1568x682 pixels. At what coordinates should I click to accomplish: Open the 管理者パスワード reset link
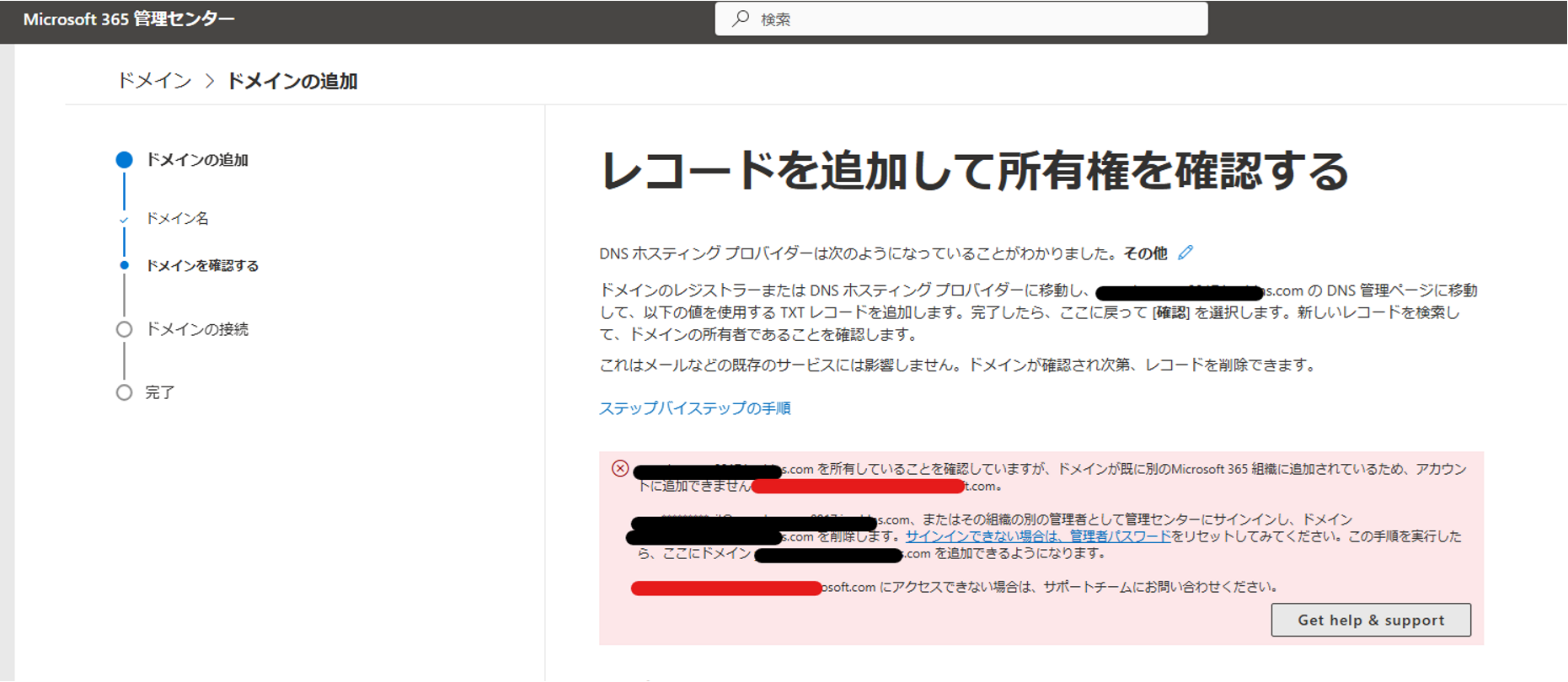pos(1038,536)
